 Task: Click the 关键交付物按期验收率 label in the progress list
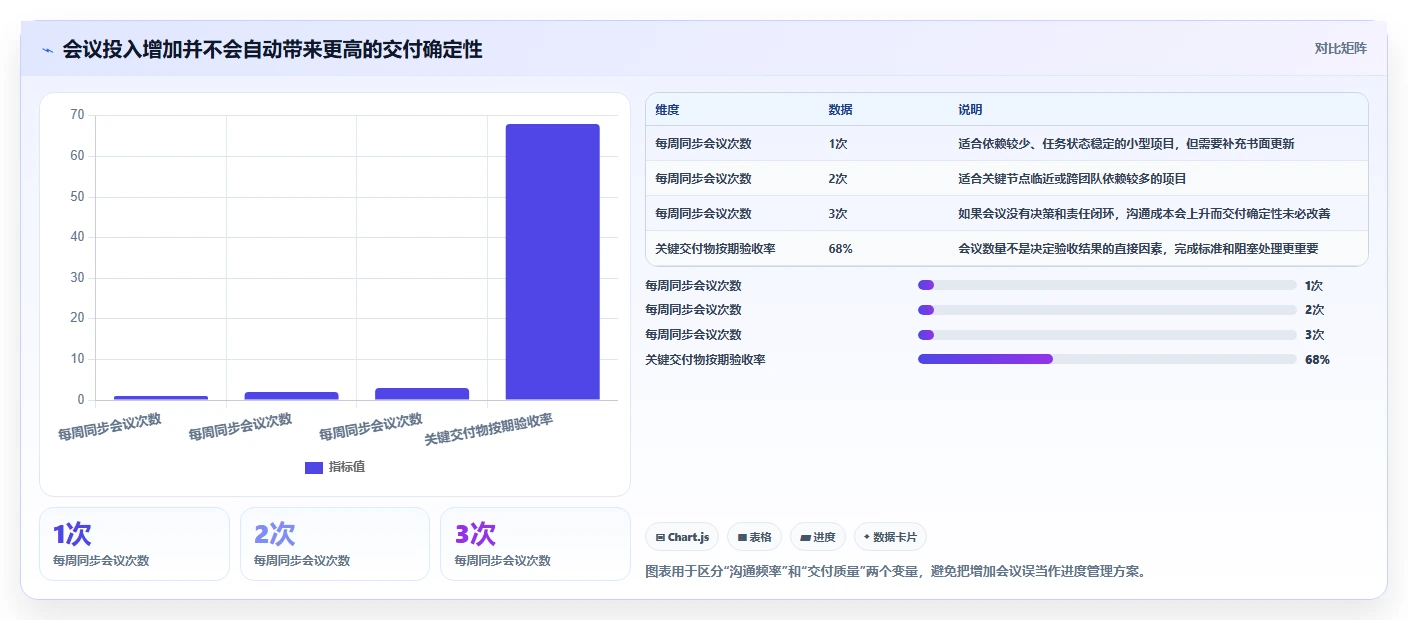point(706,359)
